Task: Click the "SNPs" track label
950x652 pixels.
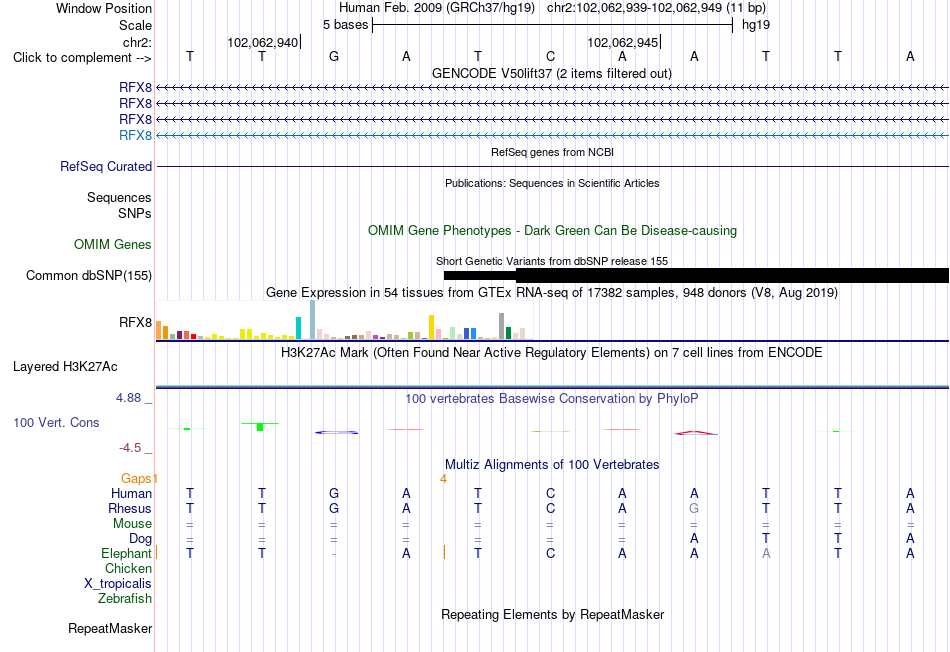Action: (x=135, y=213)
